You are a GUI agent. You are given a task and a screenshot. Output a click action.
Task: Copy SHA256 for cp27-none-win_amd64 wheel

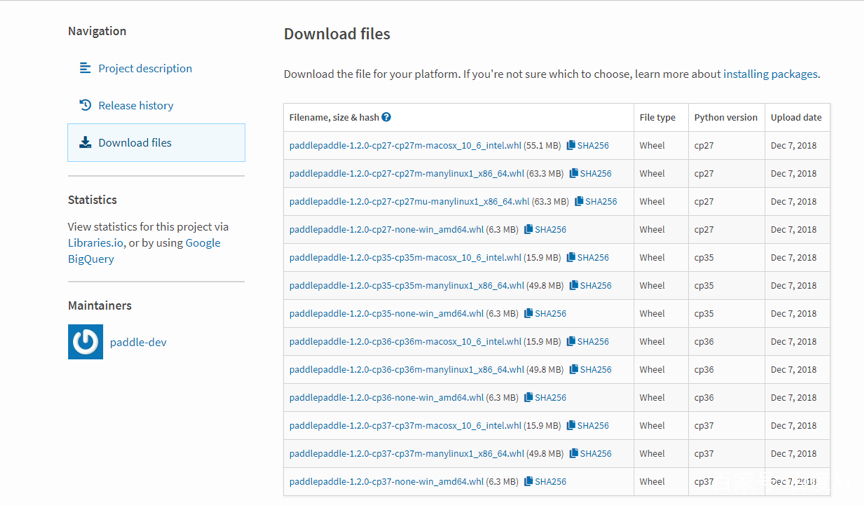(x=545, y=229)
